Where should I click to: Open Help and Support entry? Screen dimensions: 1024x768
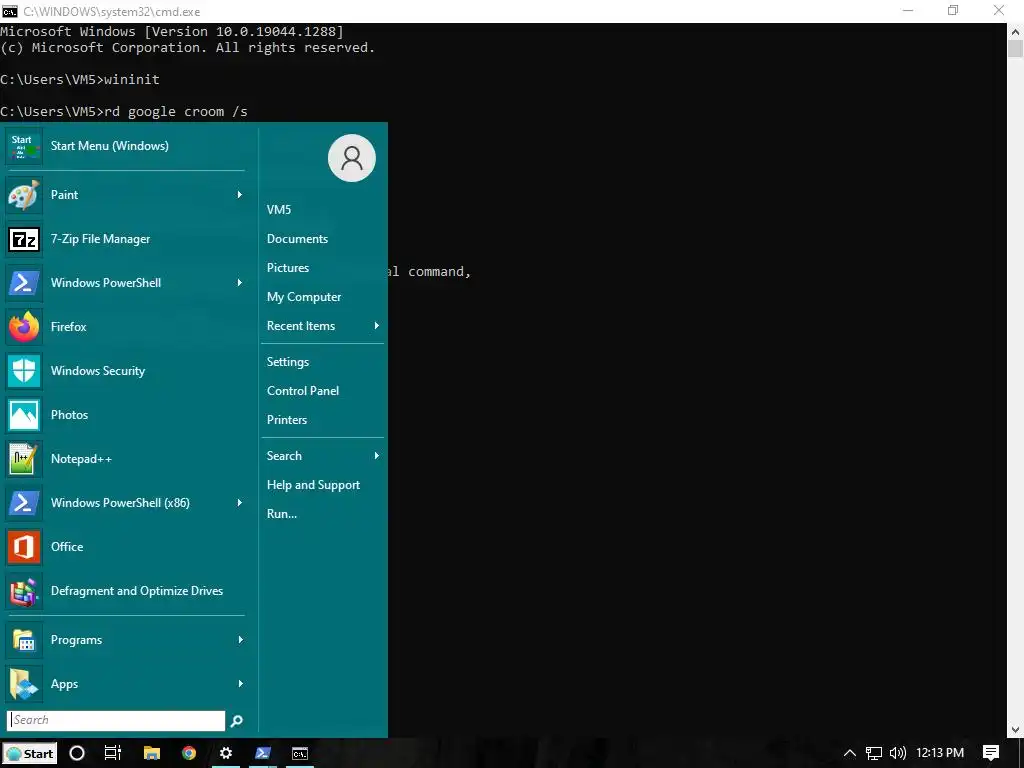313,485
